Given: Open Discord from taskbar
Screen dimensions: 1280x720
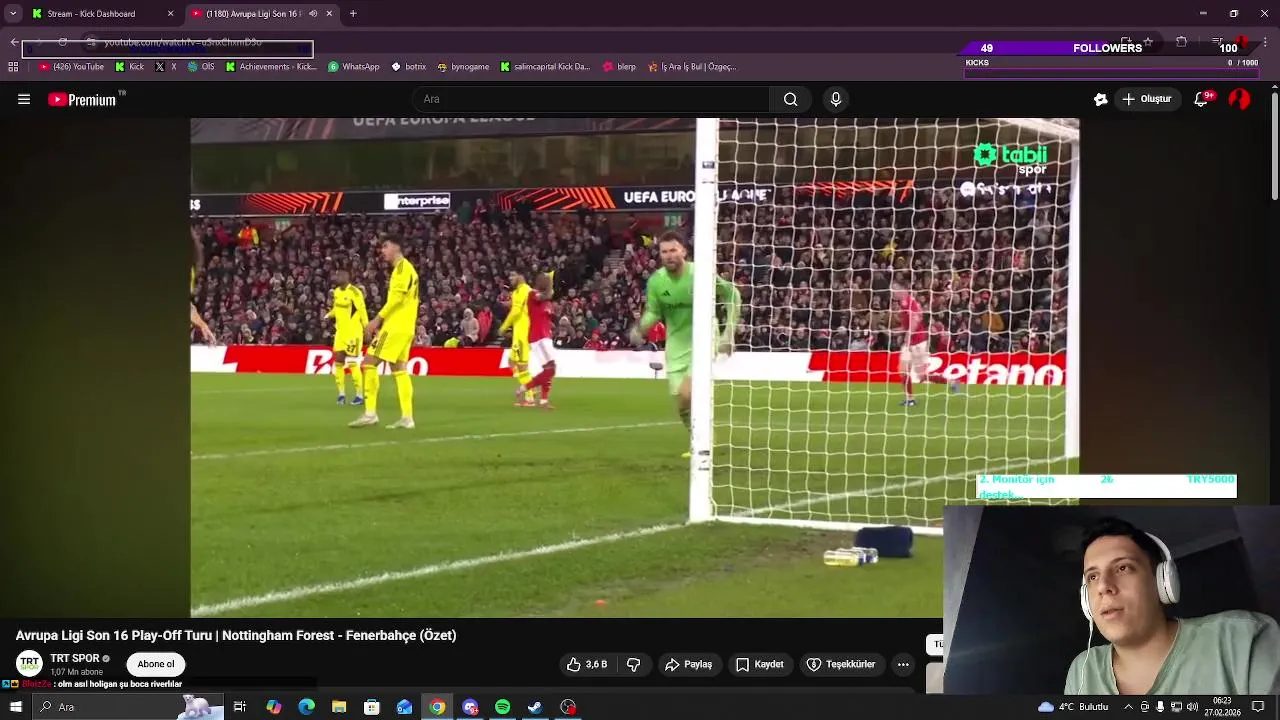Looking at the screenshot, I should point(470,707).
